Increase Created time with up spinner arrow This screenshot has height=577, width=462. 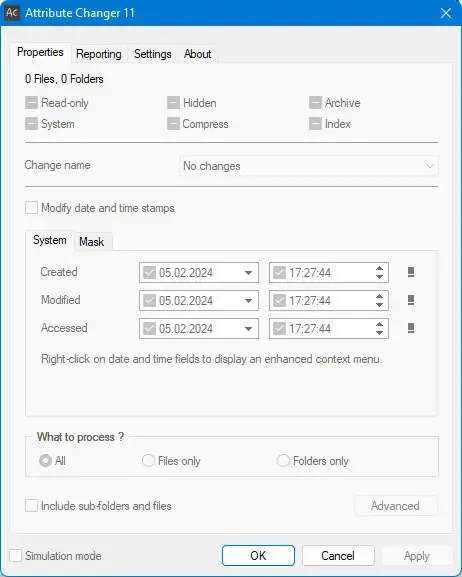click(x=380, y=268)
